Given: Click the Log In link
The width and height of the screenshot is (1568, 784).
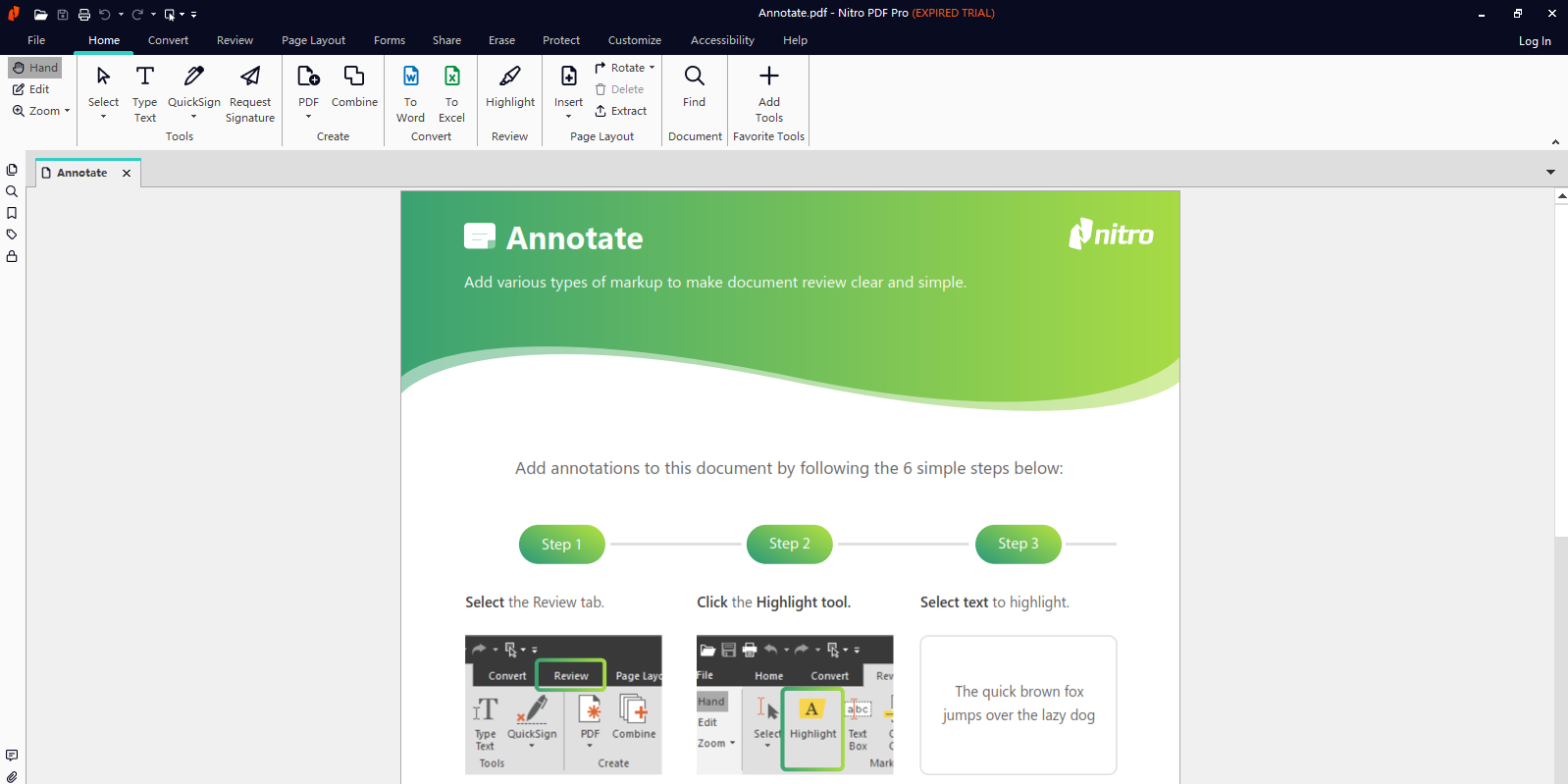Looking at the screenshot, I should 1535,41.
